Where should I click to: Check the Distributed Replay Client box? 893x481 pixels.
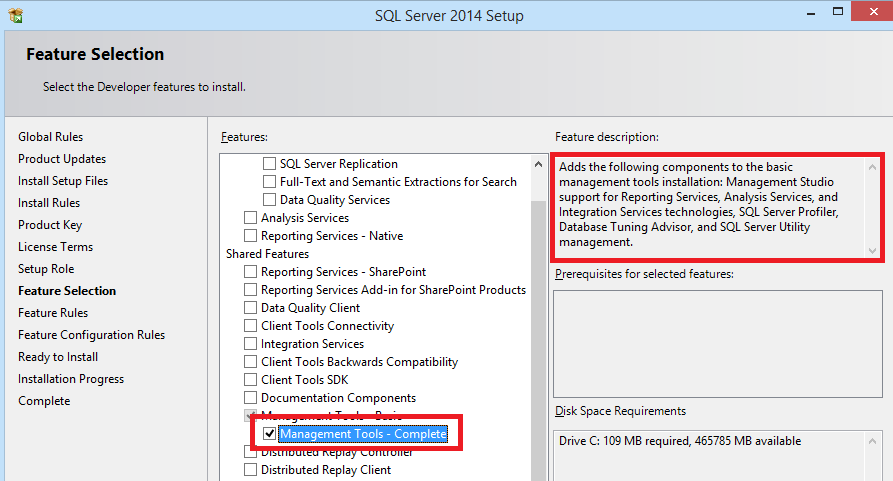pyautogui.click(x=250, y=470)
